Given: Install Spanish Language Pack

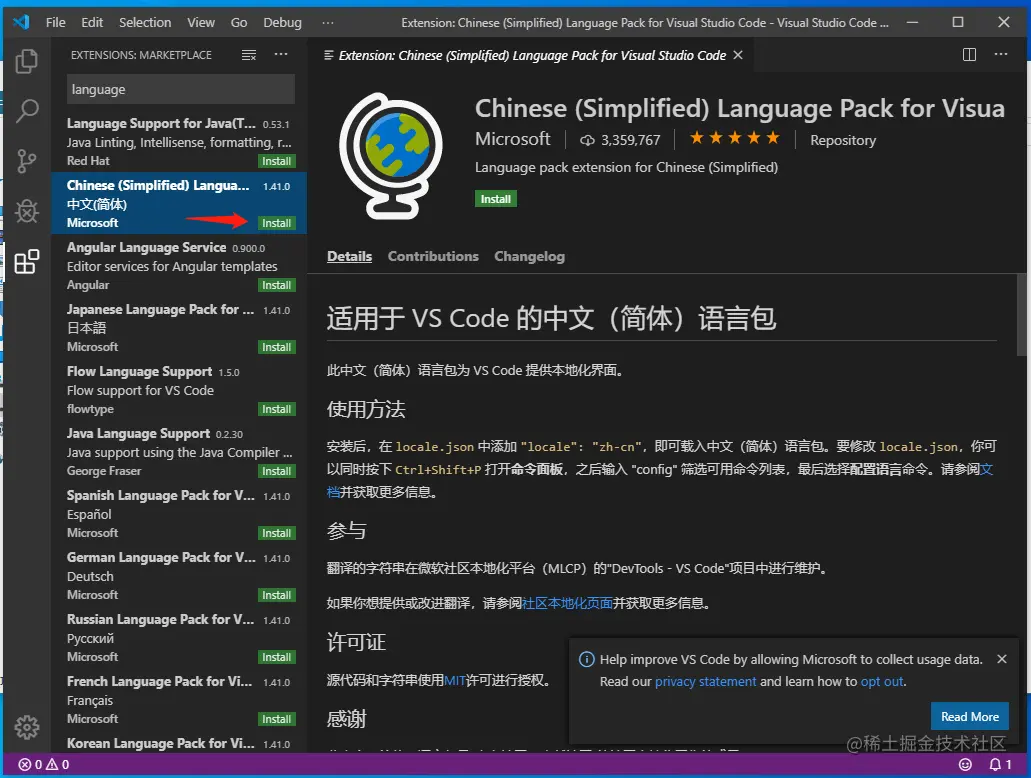Looking at the screenshot, I should click(276, 533).
